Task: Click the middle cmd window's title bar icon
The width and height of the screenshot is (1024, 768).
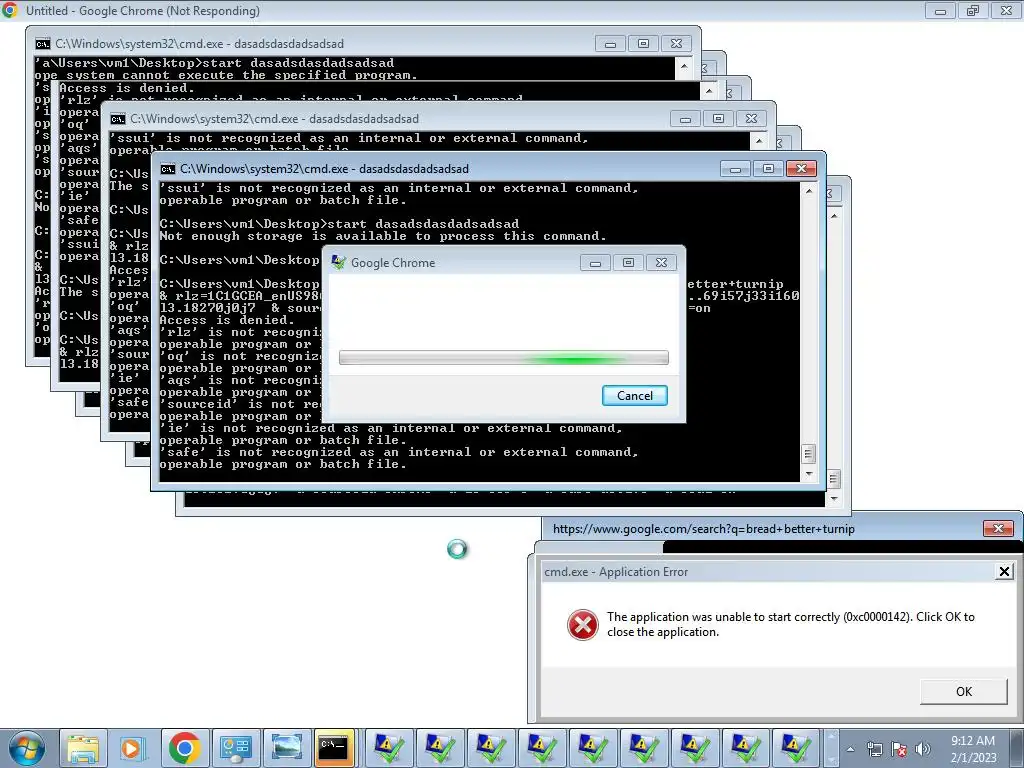Action: tap(118, 120)
